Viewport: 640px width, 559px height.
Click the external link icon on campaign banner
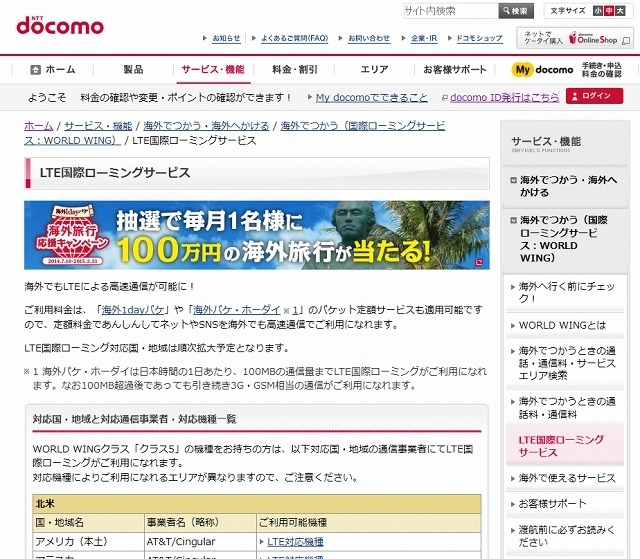[x=480, y=262]
